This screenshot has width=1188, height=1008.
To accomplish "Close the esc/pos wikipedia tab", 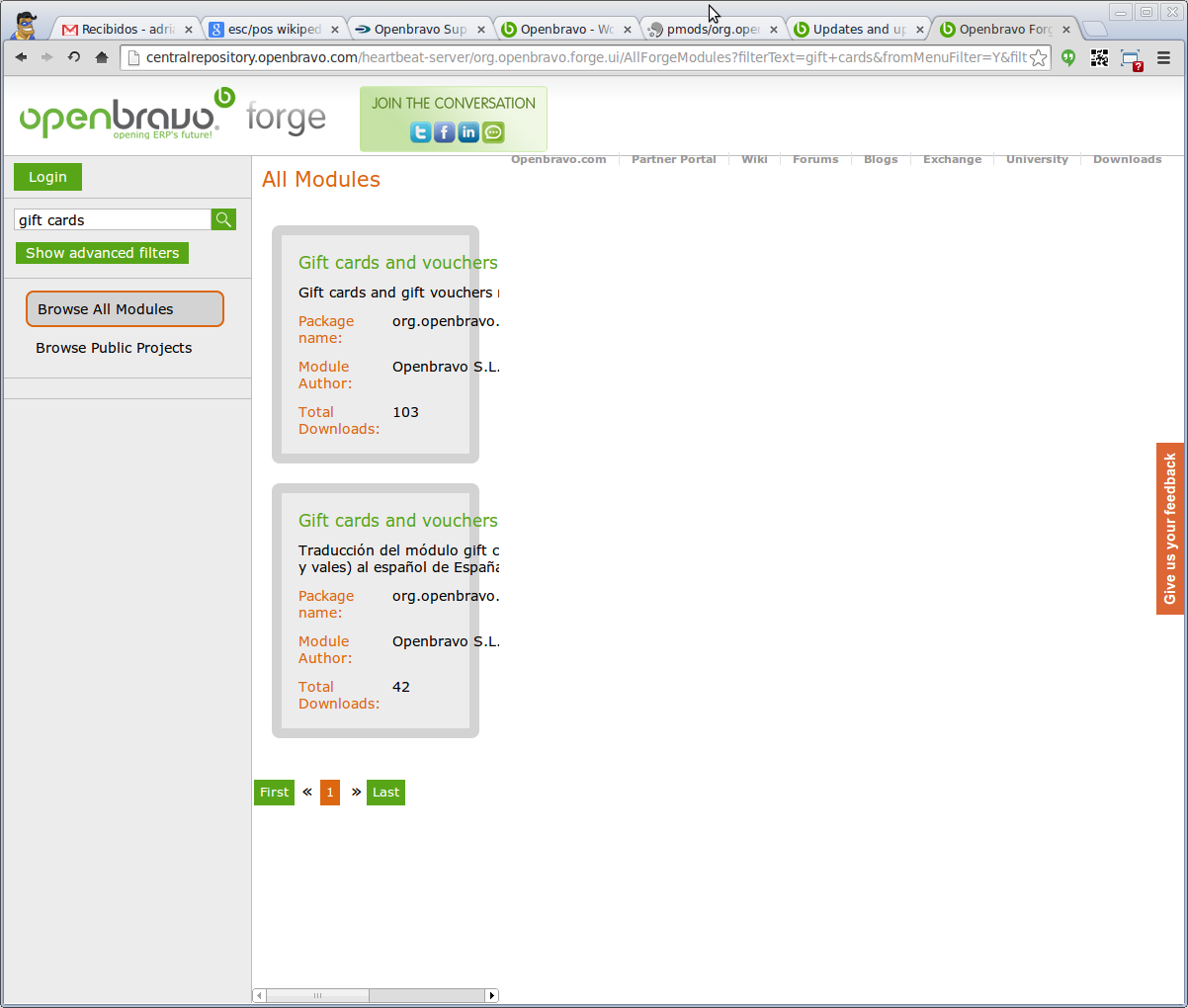I will point(334,30).
